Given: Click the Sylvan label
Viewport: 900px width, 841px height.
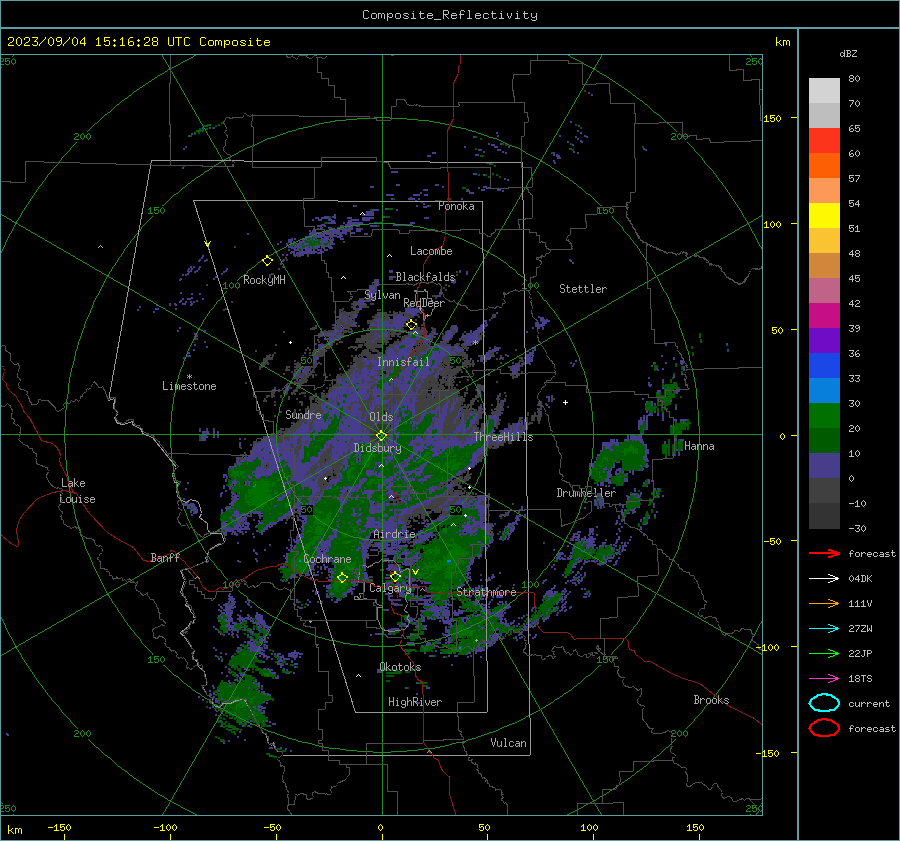Looking at the screenshot, I should (382, 295).
